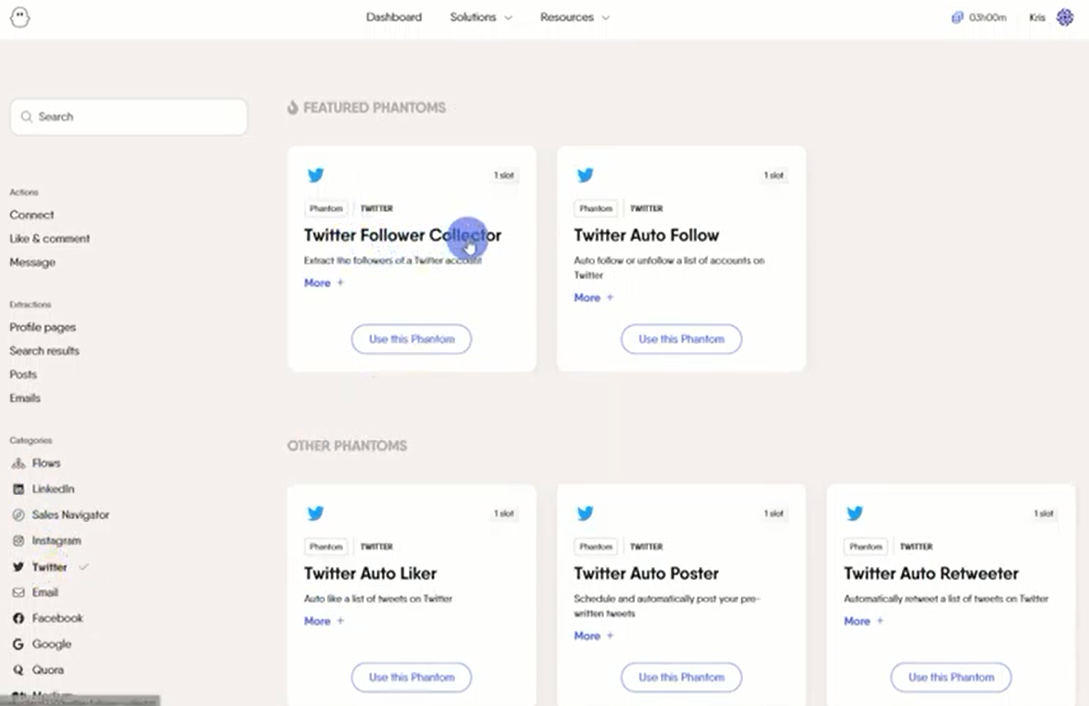The height and width of the screenshot is (706, 1089).
Task: Open the Posts extraction category
Action: (x=23, y=374)
